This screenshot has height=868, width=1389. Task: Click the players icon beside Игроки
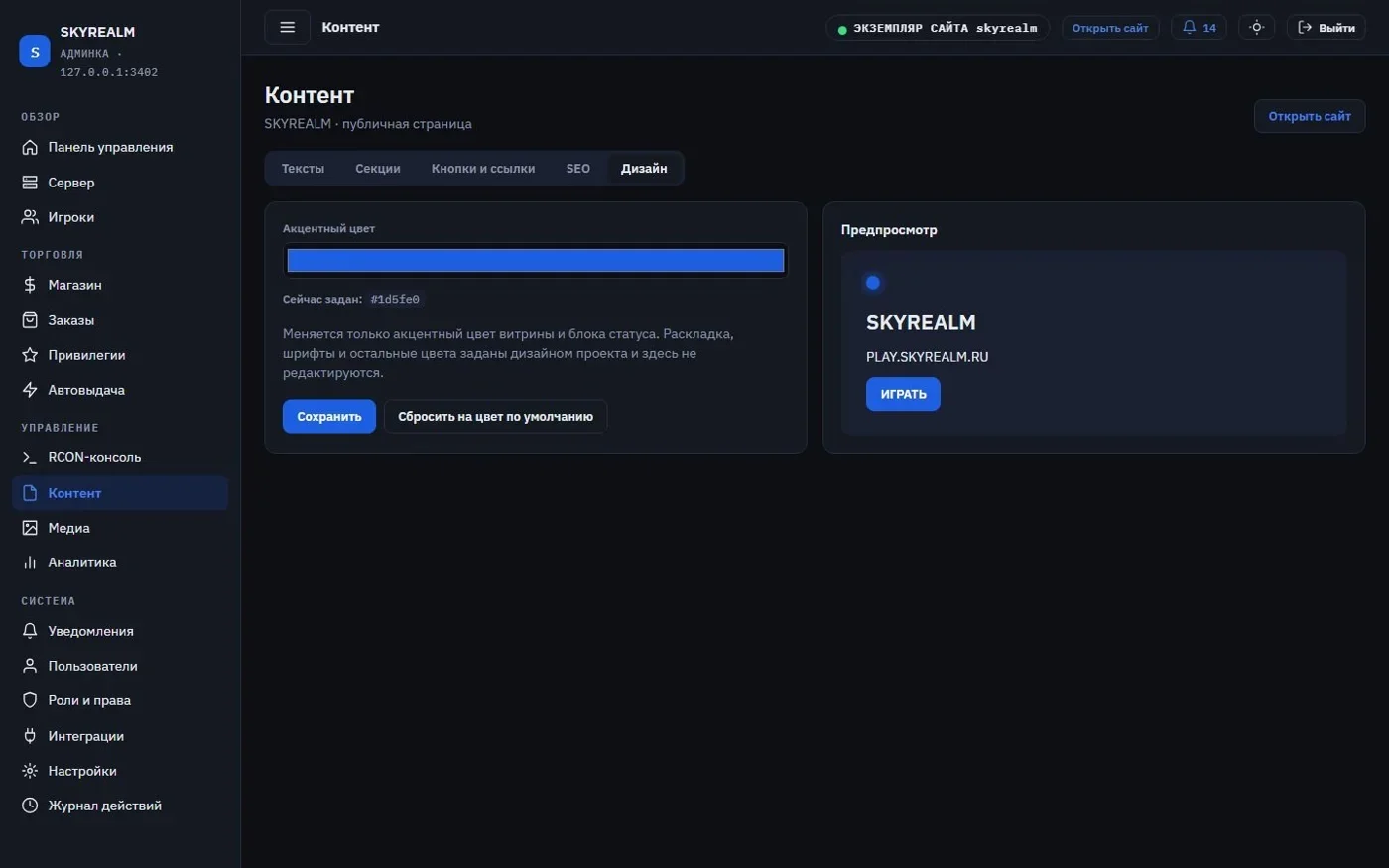click(30, 217)
